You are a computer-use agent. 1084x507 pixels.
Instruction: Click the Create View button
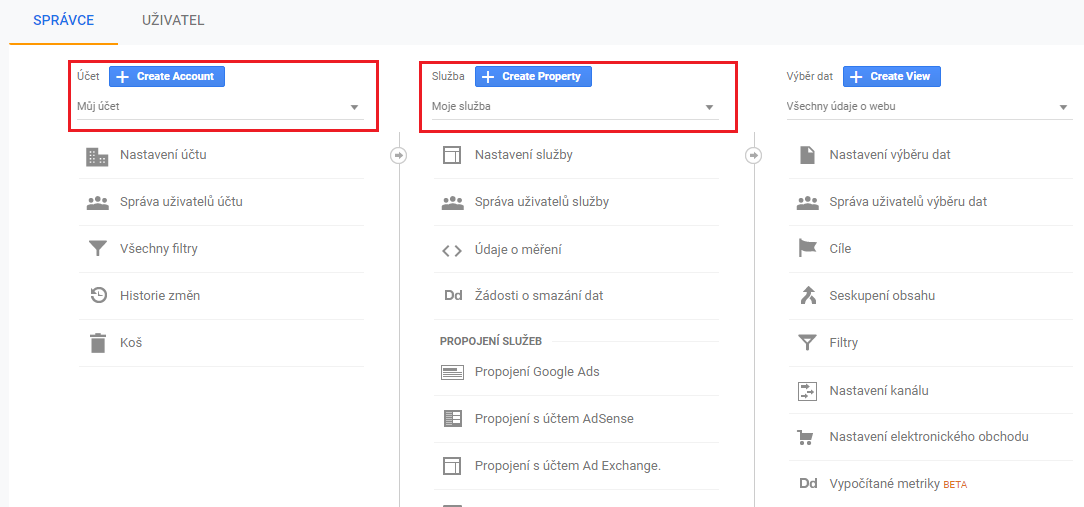click(892, 76)
